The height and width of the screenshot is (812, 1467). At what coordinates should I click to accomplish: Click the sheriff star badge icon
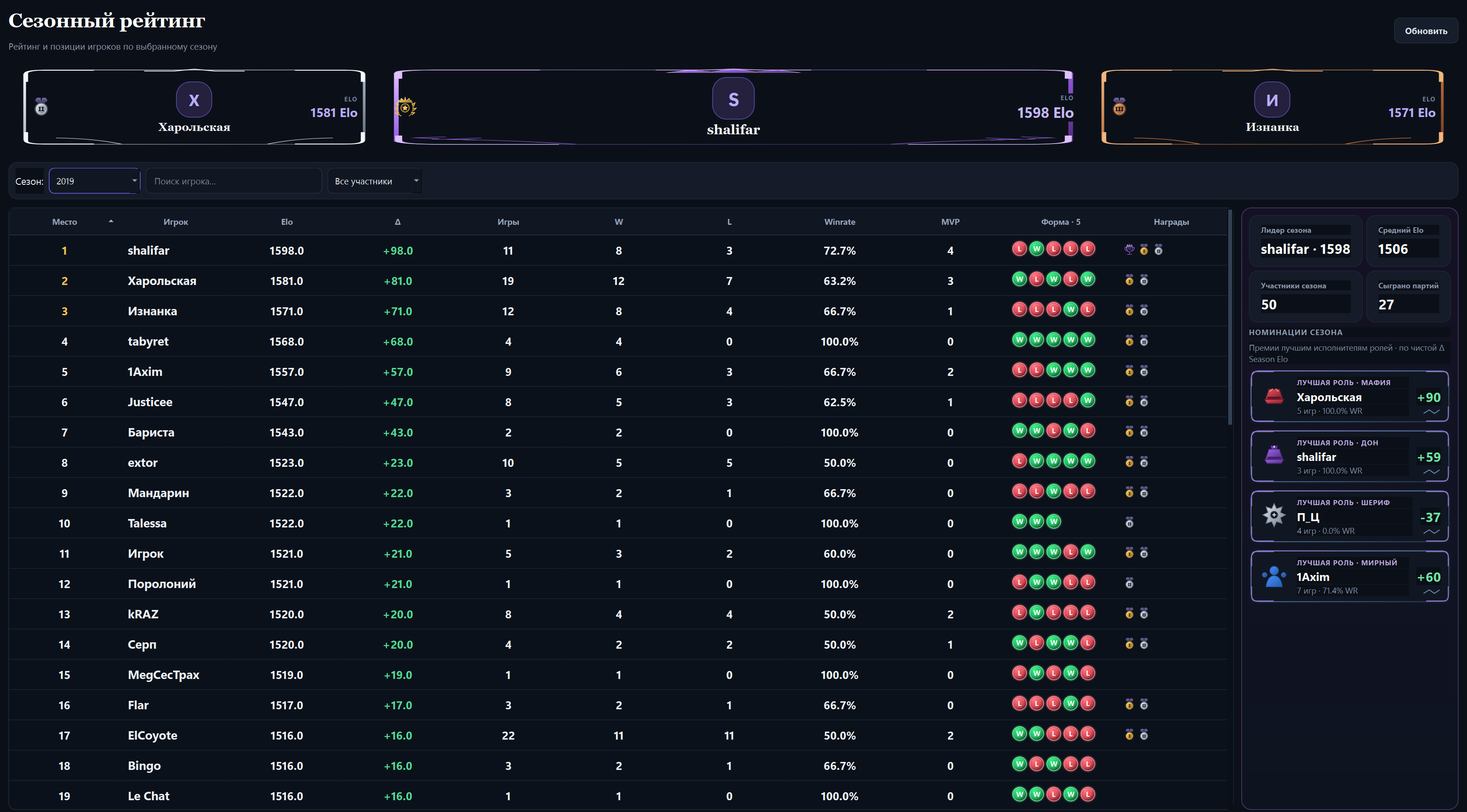pos(1274,515)
